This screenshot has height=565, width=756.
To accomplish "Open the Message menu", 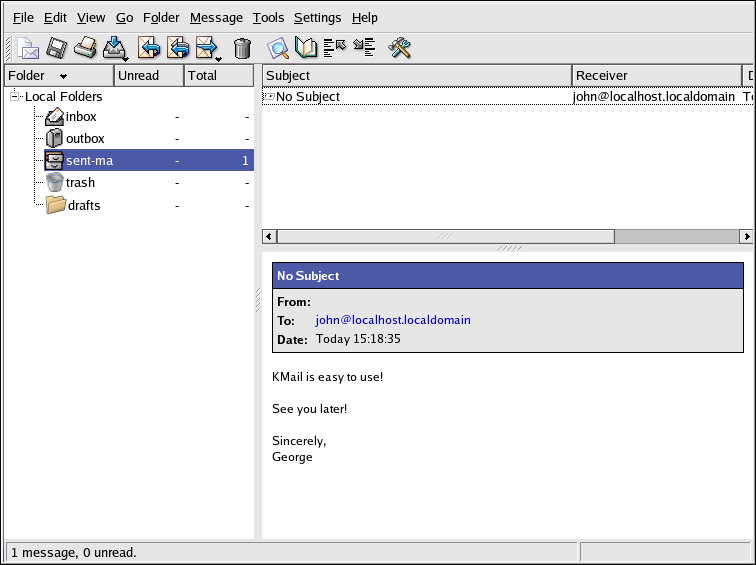I will (216, 18).
